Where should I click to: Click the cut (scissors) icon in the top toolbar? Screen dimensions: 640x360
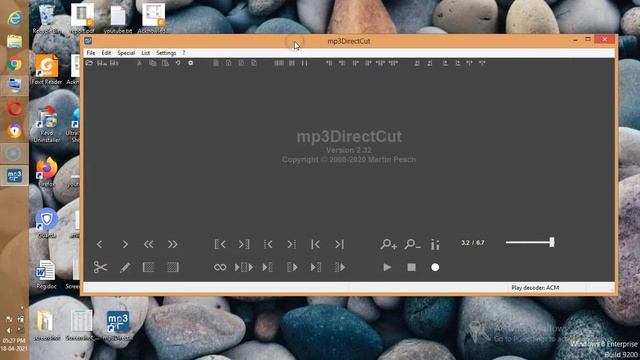point(139,63)
